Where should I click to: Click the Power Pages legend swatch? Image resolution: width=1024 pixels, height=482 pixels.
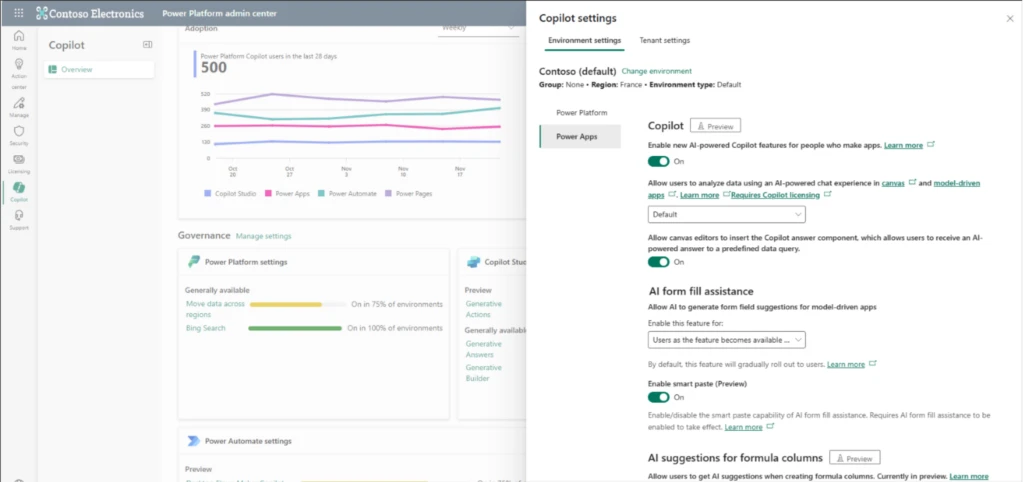[389, 193]
